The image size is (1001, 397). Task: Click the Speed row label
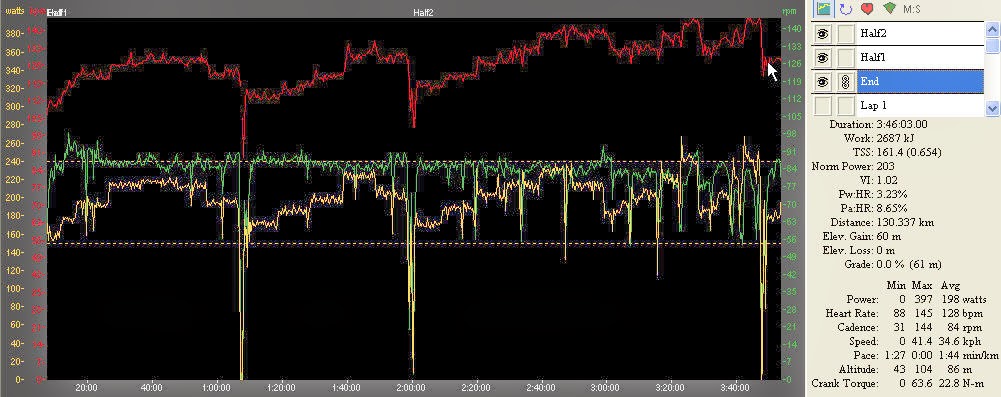[x=863, y=341]
